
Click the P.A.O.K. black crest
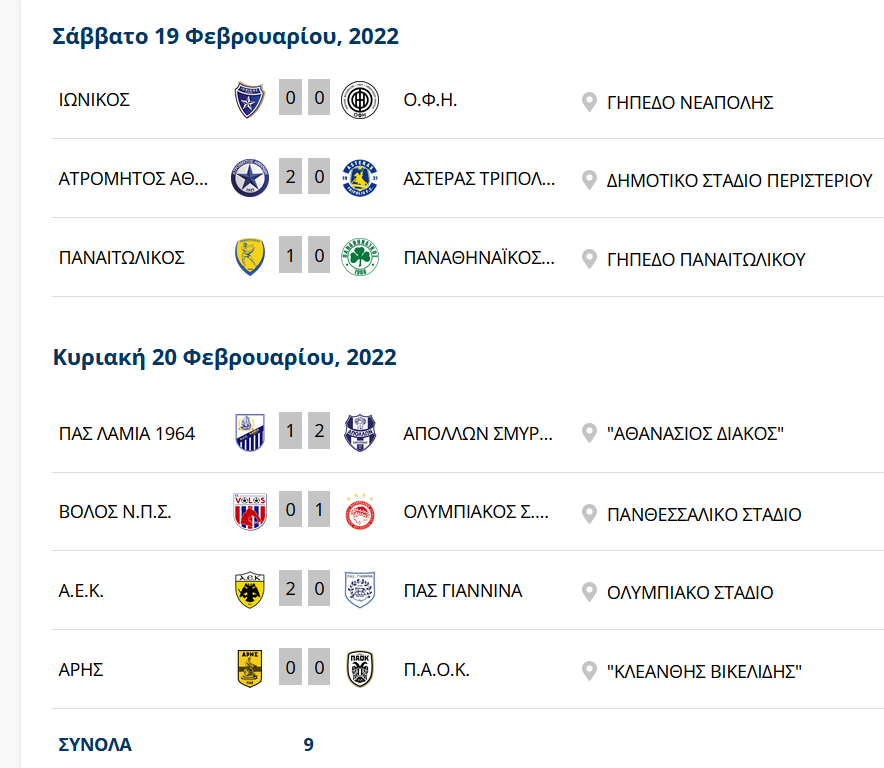[x=360, y=669]
